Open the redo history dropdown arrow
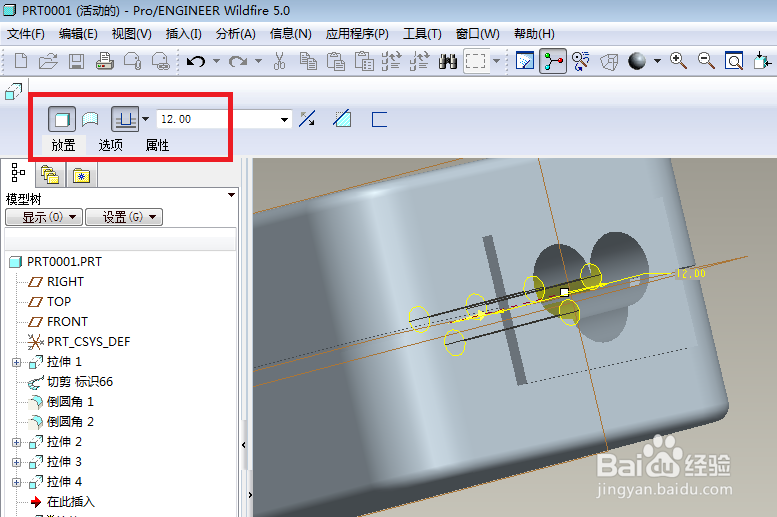The width and height of the screenshot is (777, 517). point(259,61)
